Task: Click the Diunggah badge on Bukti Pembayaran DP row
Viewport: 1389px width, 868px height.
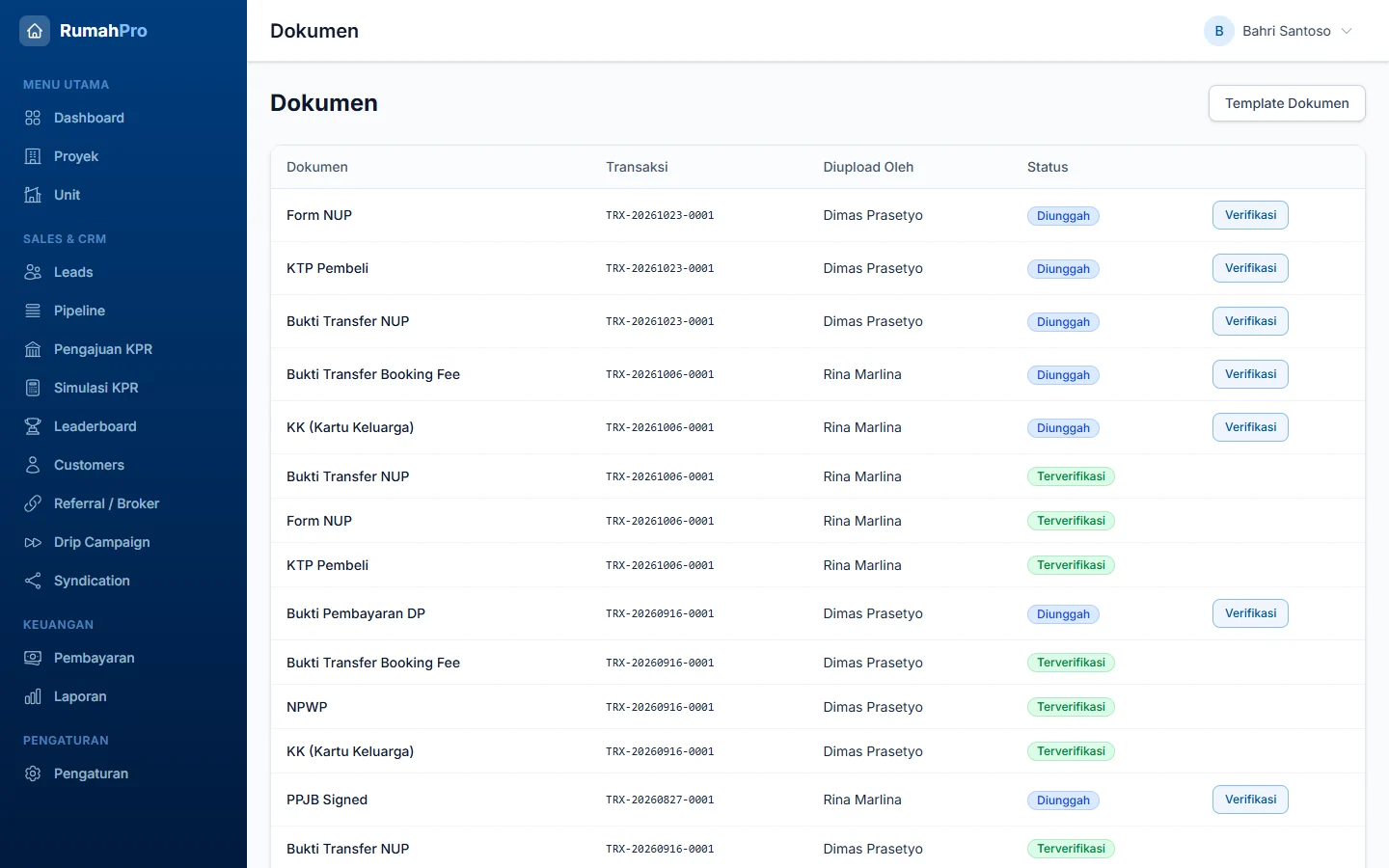Action: click(x=1063, y=614)
